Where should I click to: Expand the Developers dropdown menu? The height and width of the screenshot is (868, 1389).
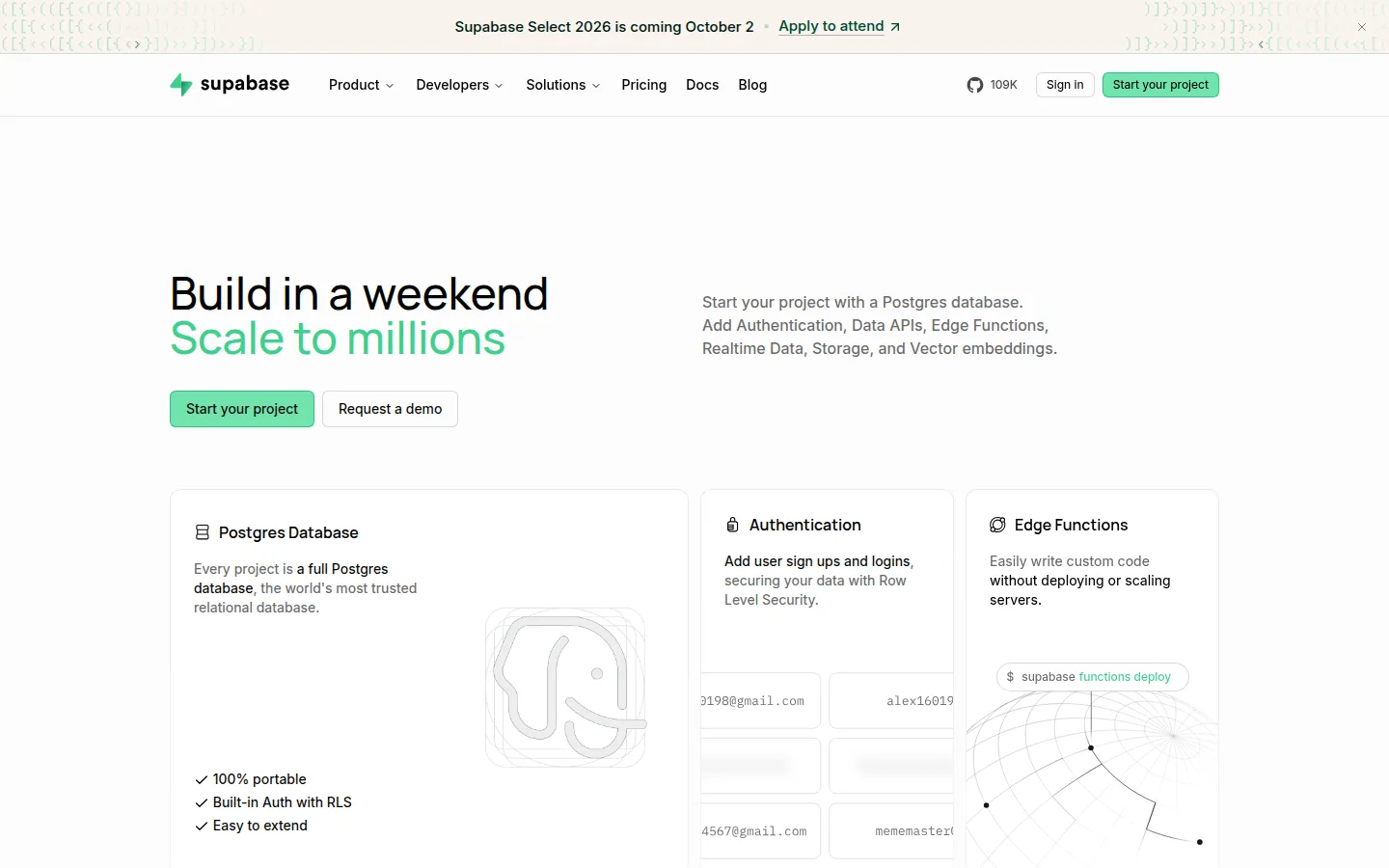(460, 85)
